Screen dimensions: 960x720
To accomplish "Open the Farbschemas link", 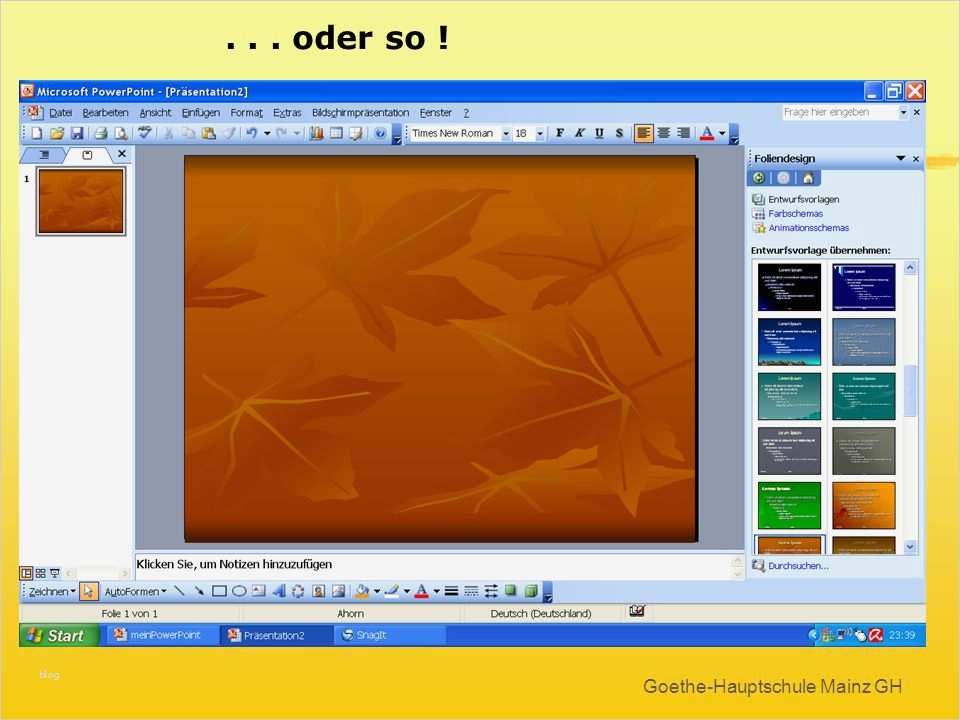I will (795, 213).
